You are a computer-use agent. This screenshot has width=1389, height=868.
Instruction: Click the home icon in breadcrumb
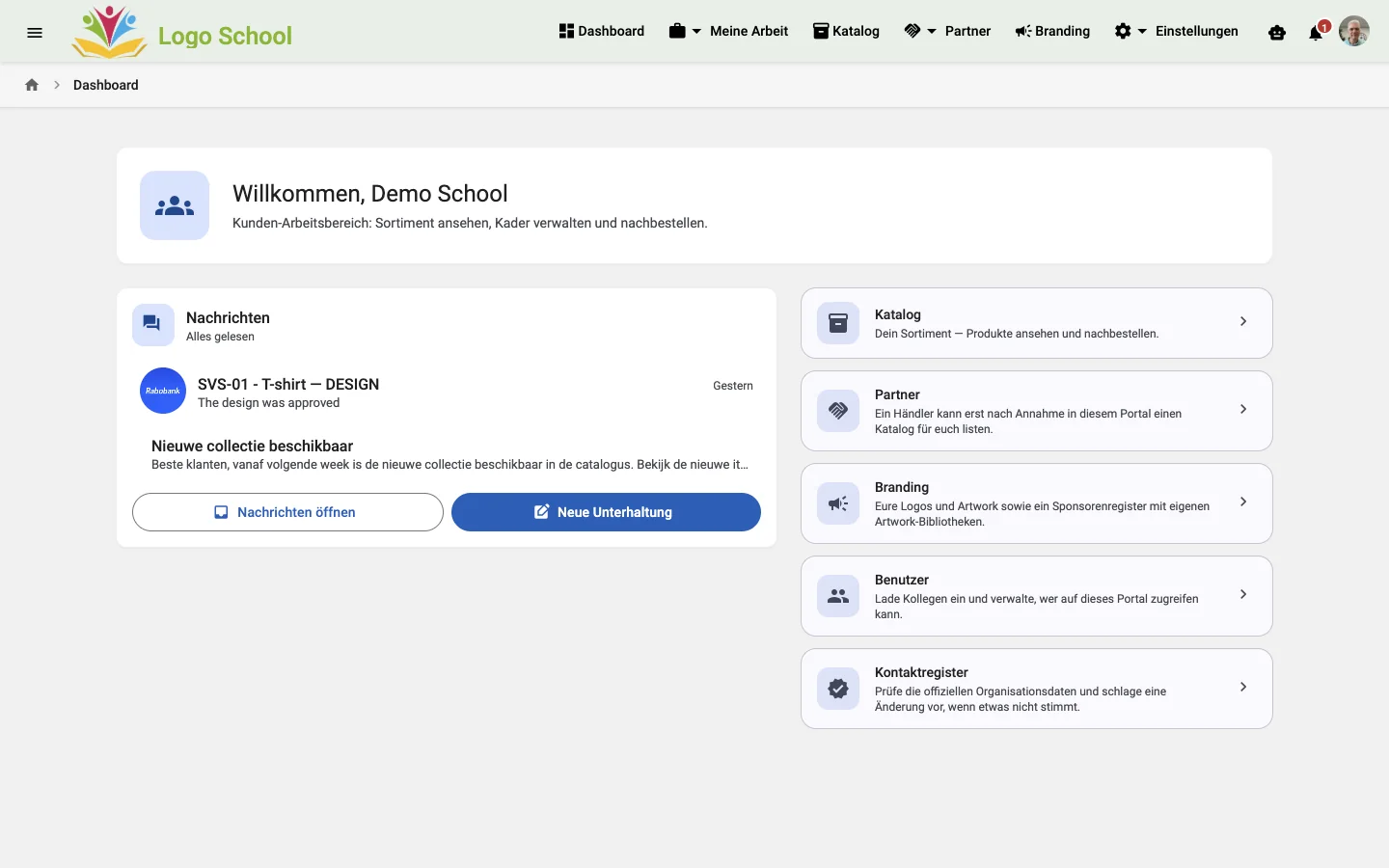[x=32, y=85]
